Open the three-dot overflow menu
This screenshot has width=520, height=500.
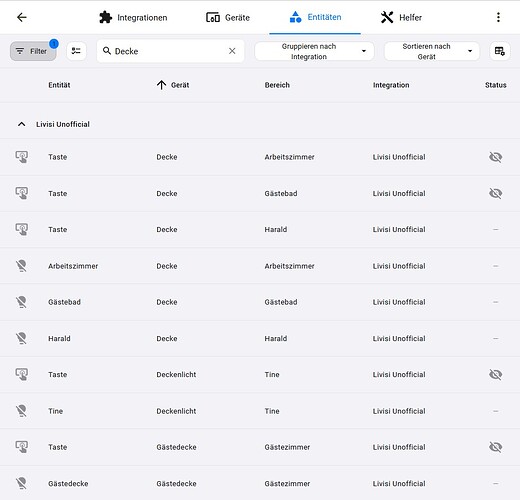[x=498, y=17]
